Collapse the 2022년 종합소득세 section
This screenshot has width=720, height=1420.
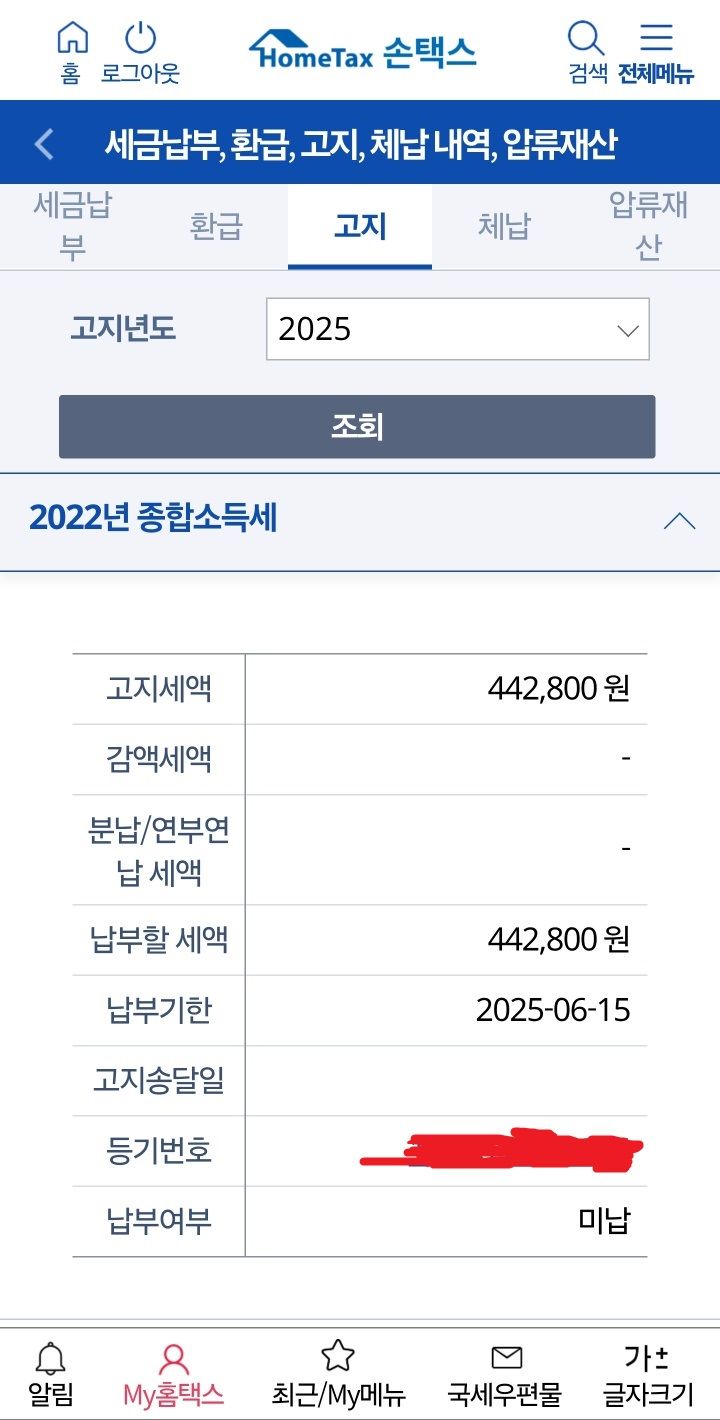[679, 521]
